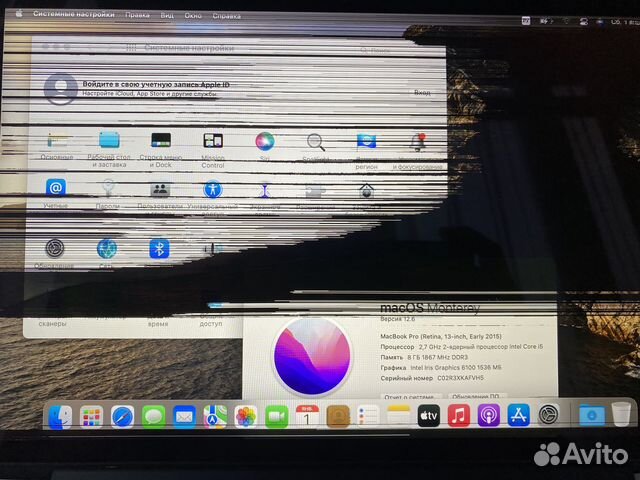640x480 pixels.
Task: Open the Siri preferences pane
Action: click(264, 146)
